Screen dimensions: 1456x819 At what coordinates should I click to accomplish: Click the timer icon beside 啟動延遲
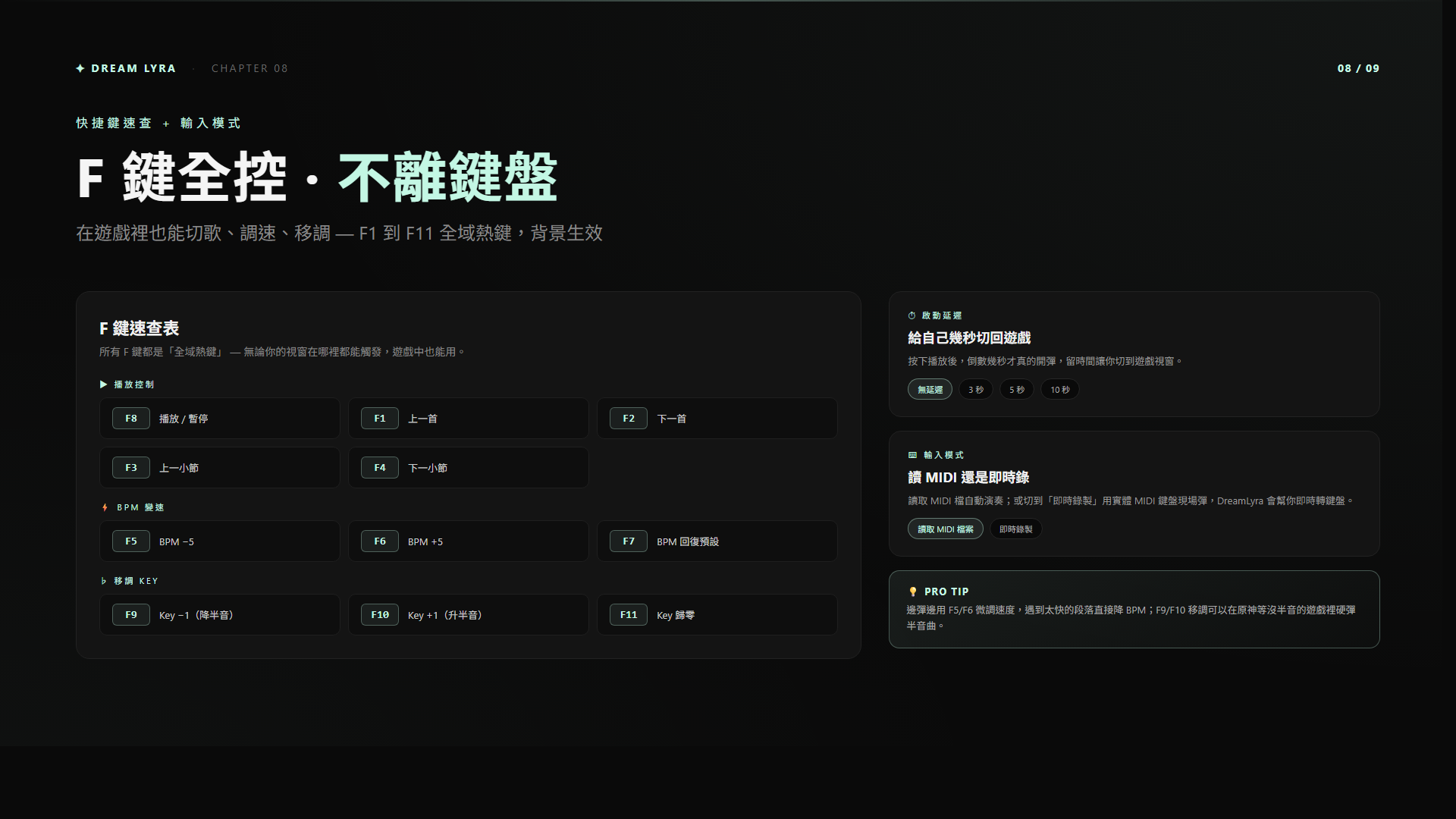point(912,315)
